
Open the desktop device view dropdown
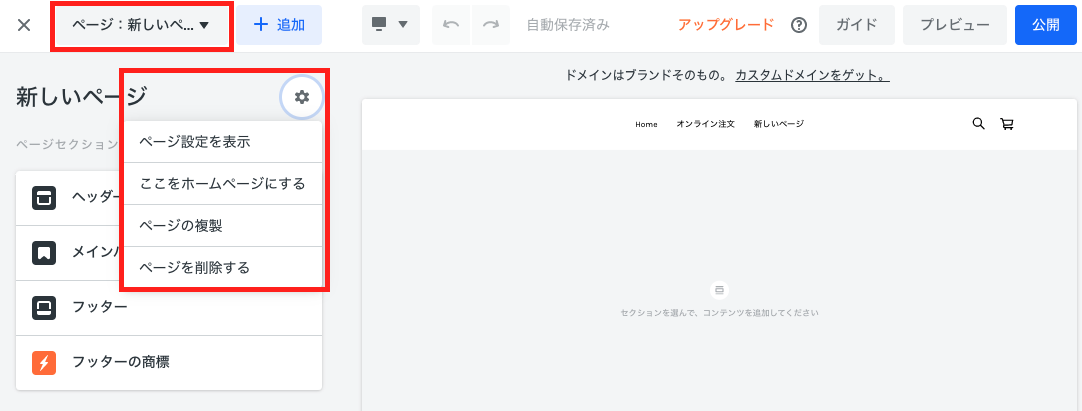click(x=391, y=26)
